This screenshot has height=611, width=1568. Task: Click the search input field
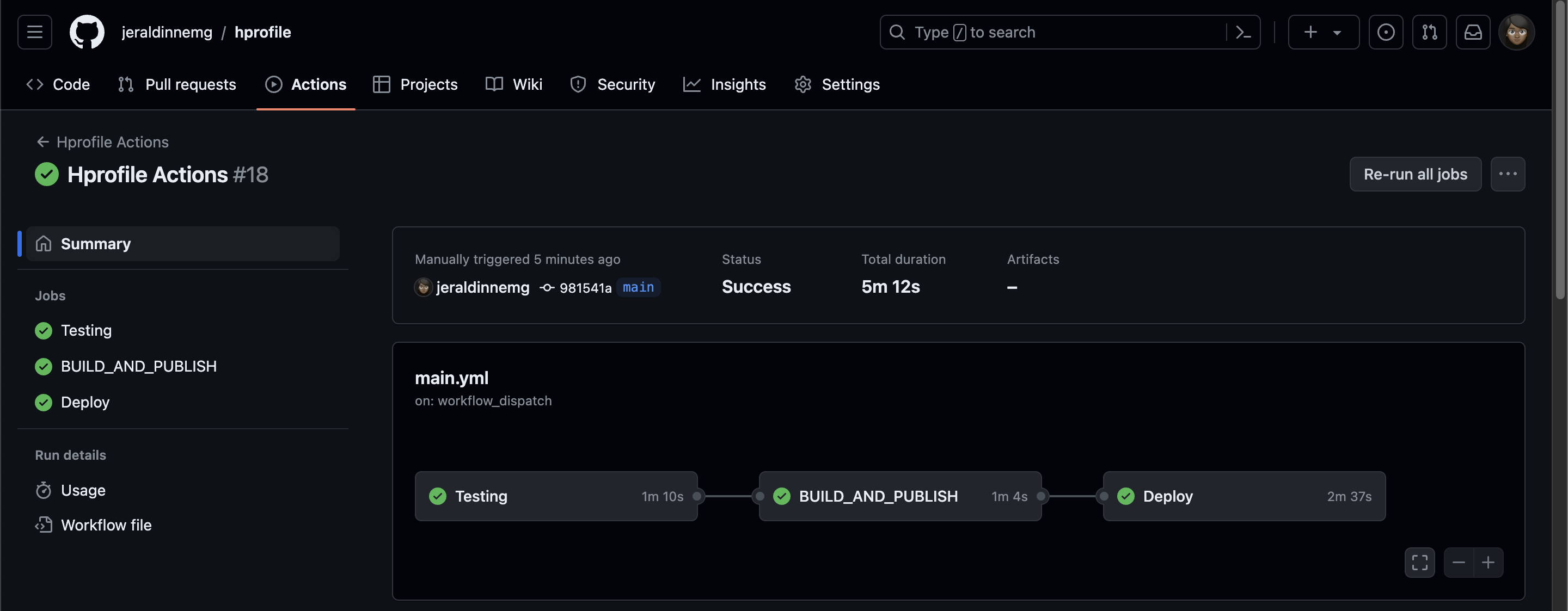[1059, 32]
